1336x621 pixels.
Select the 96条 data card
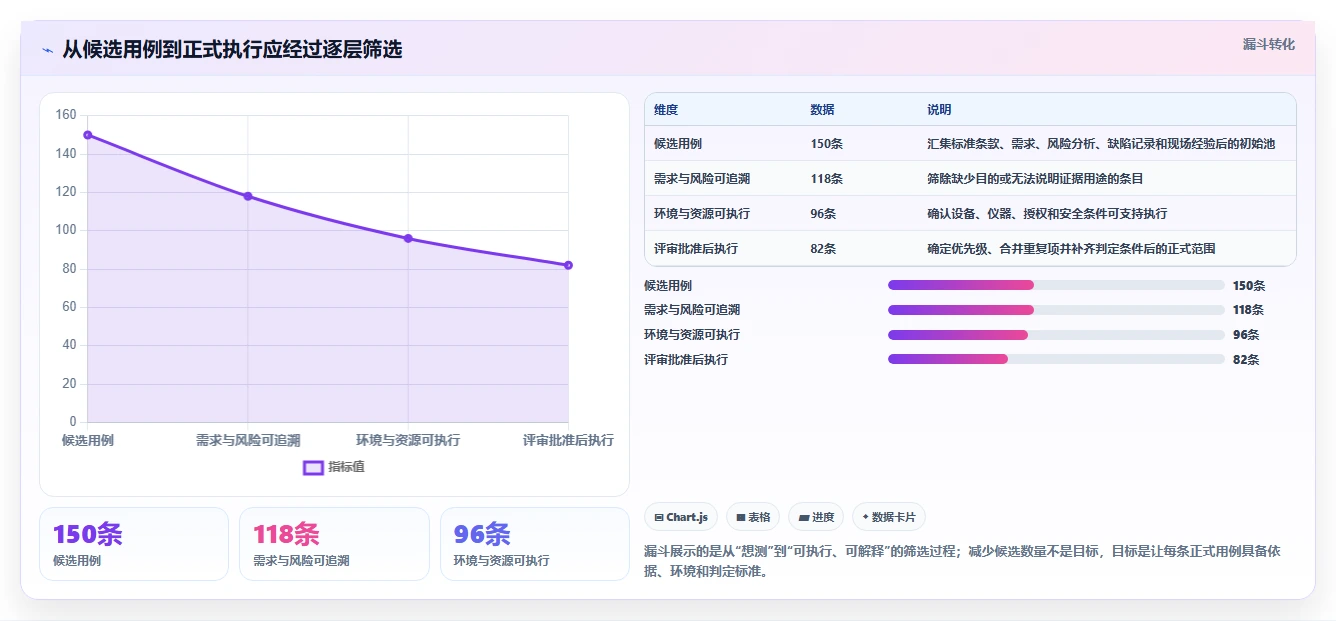tap(535, 544)
